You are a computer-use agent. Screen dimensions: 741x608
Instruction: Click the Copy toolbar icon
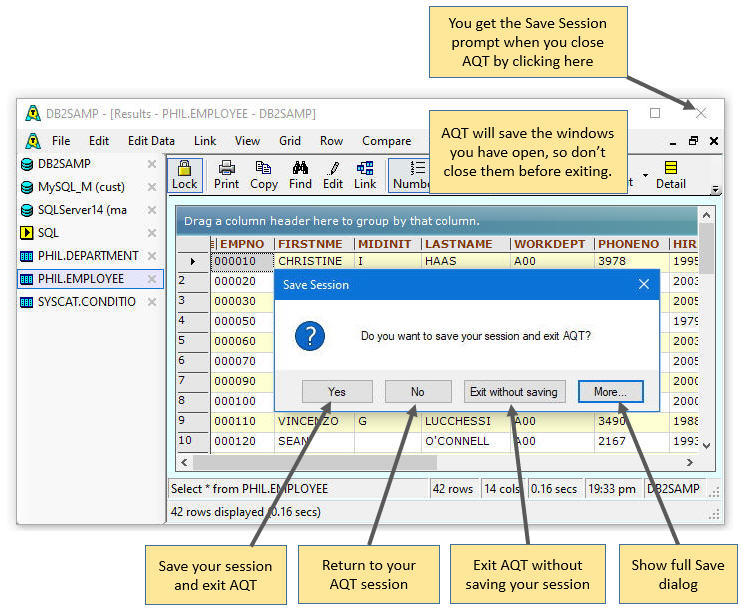pyautogui.click(x=264, y=175)
